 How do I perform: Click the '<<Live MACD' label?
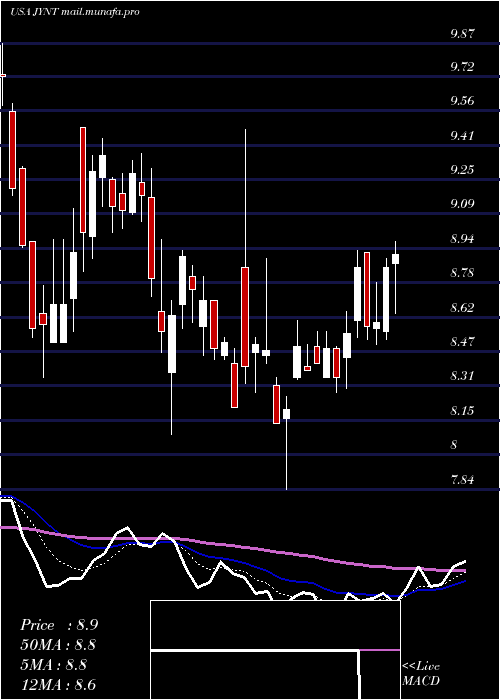click(x=421, y=674)
